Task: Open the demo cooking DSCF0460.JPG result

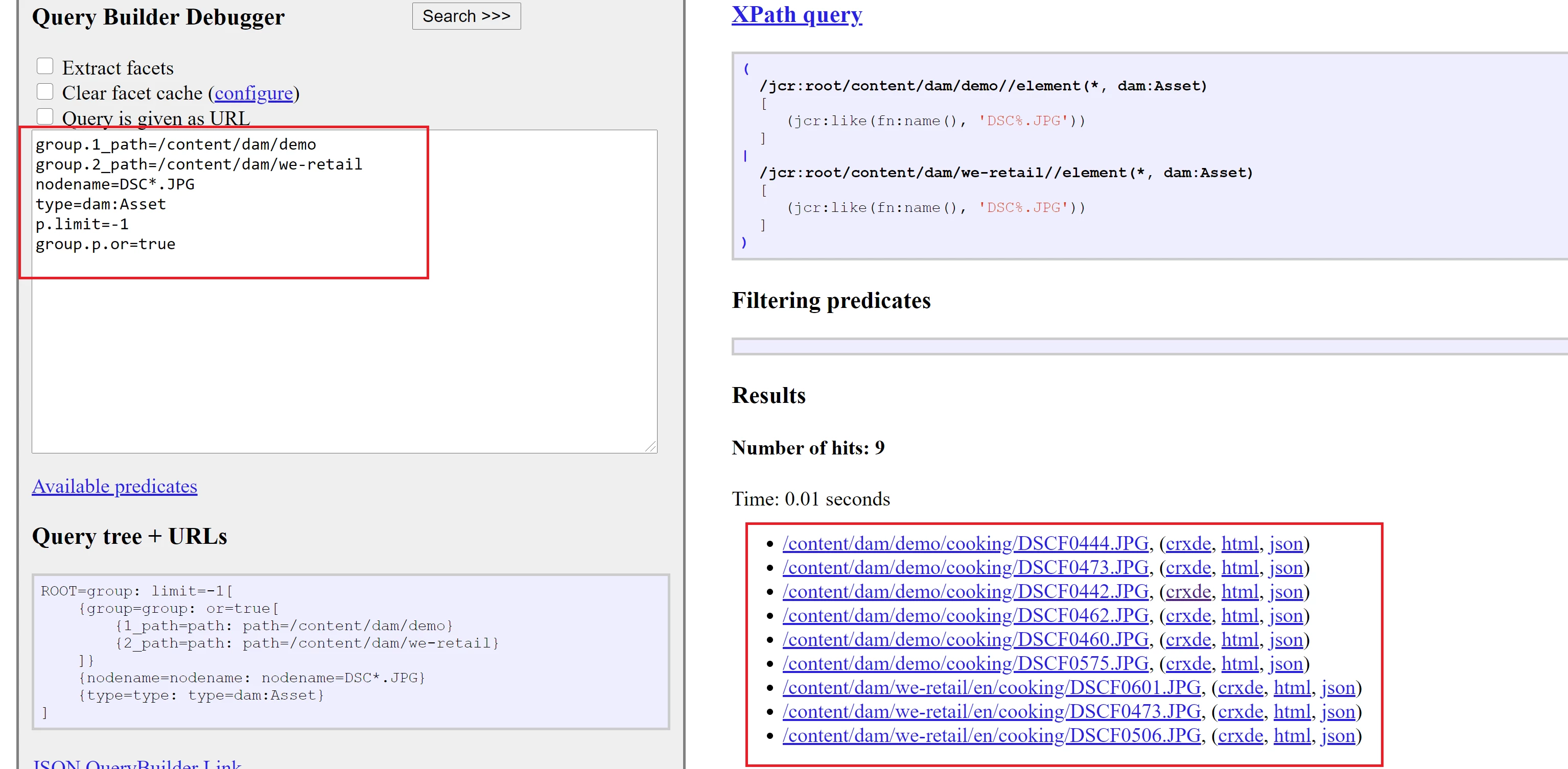Action: tap(965, 639)
